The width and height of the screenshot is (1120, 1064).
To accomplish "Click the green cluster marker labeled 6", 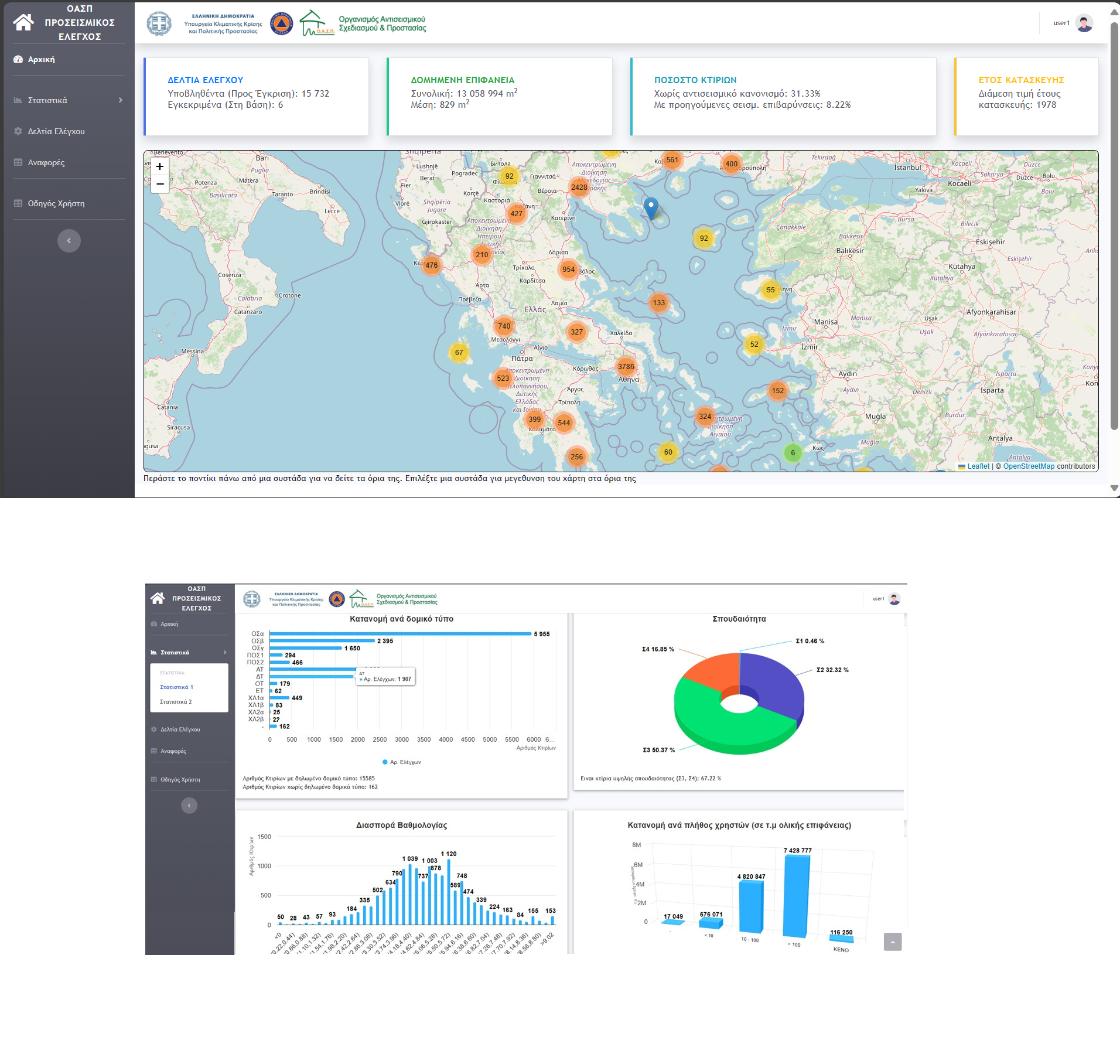I will coord(793,452).
